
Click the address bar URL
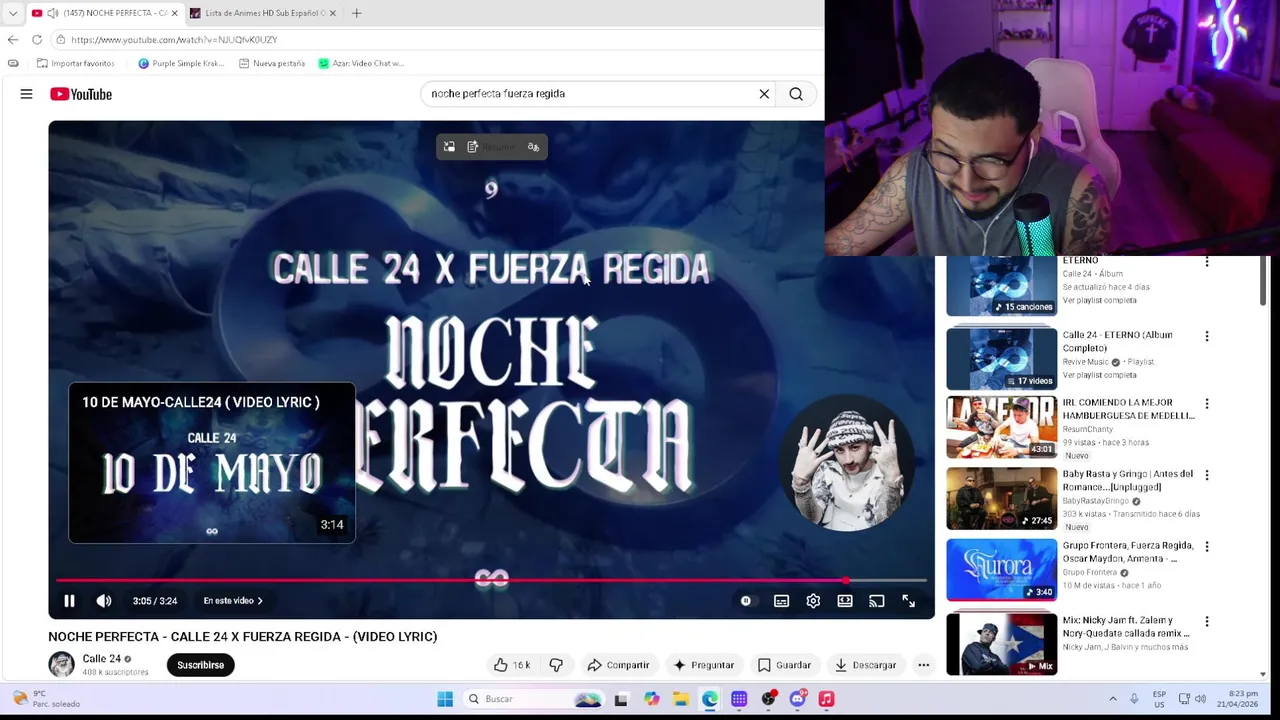pos(174,40)
